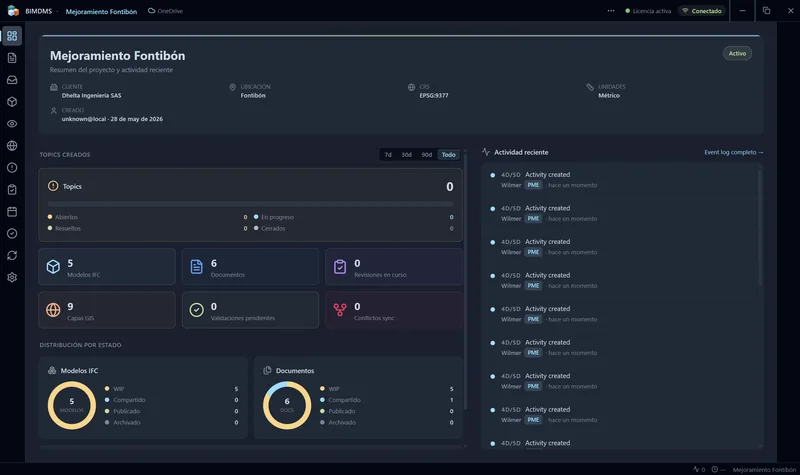Click Mejoramiento Fontibón in status bar
Viewport: 800px width, 475px height.
click(764, 470)
